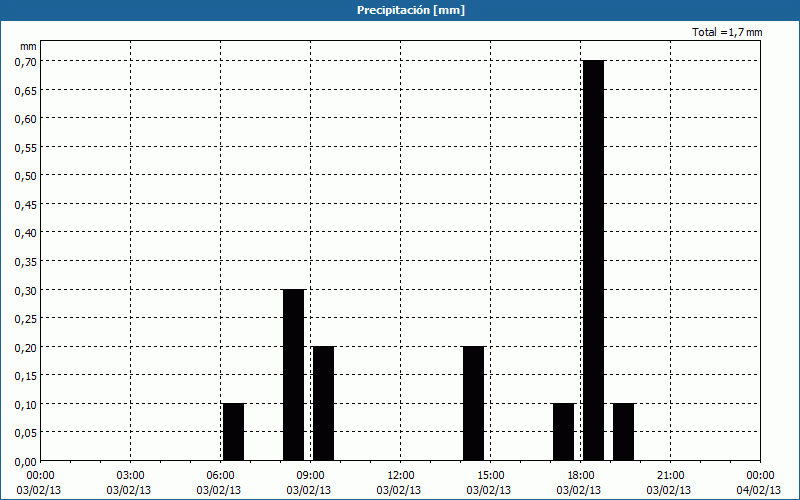
Task: Click the 0,20 mm bar just after 09:00
Action: (x=323, y=404)
